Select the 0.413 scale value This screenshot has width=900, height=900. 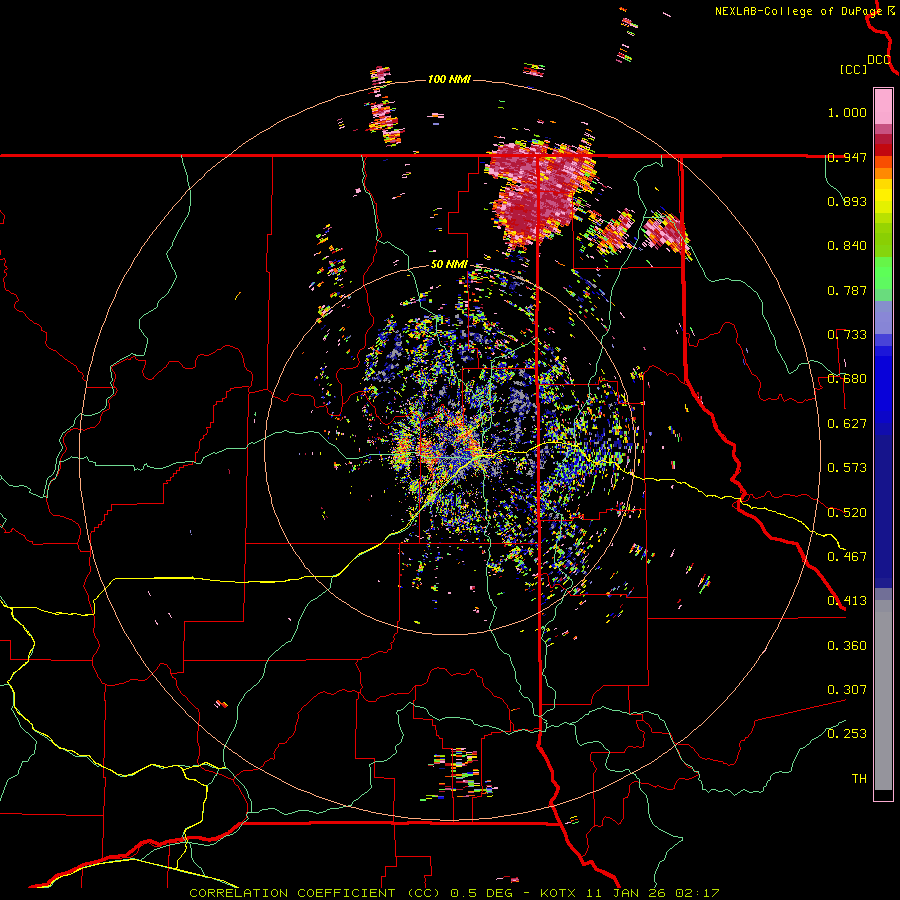847,601
